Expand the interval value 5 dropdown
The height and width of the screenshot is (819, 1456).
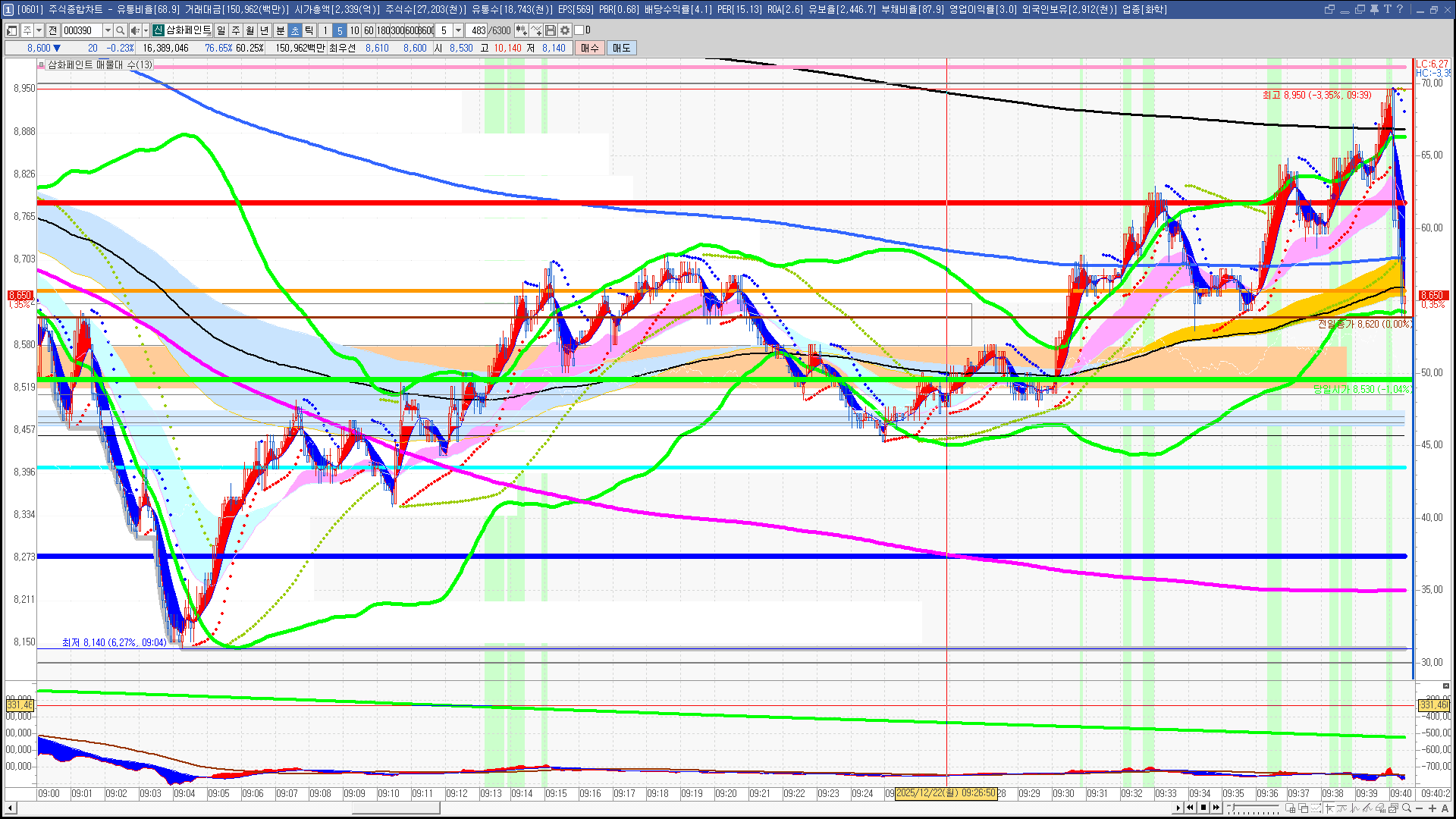458,30
